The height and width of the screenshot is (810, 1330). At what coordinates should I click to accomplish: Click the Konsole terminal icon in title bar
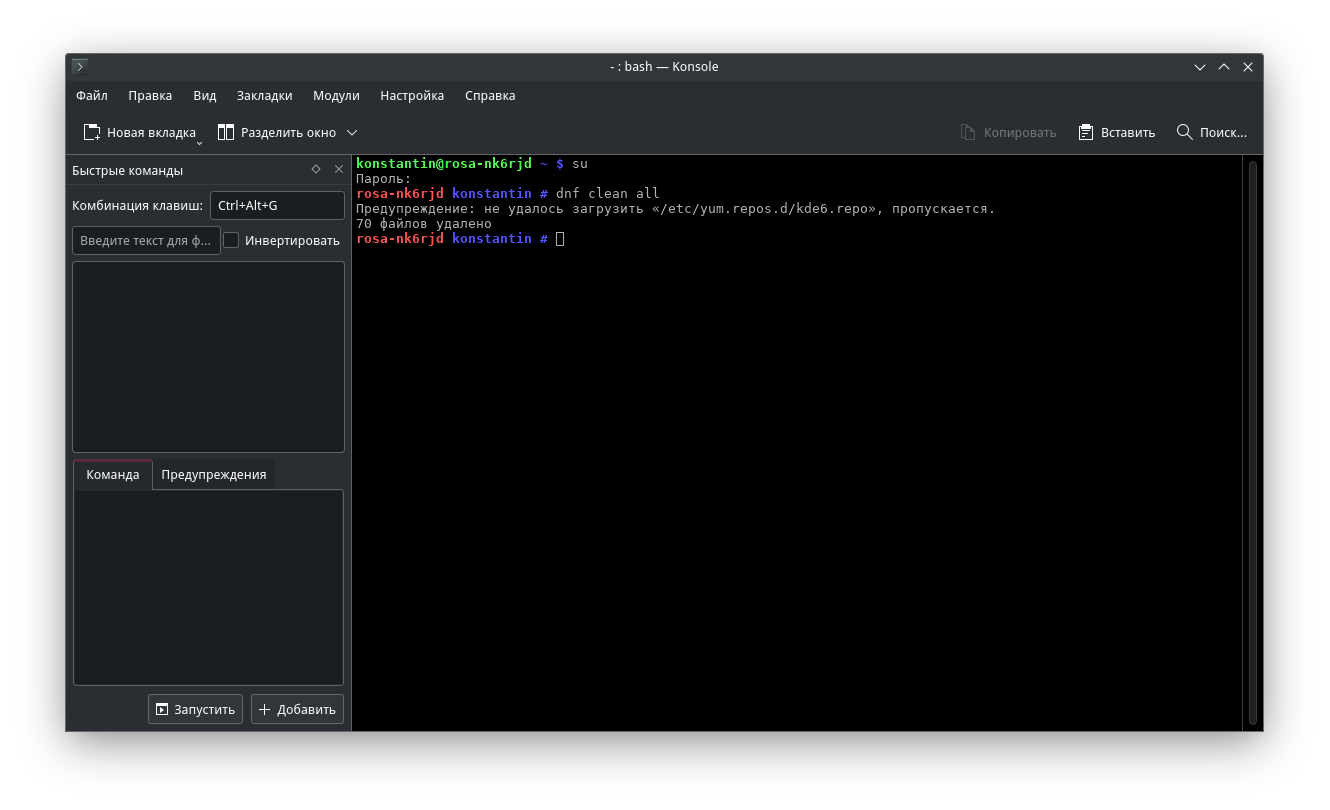tap(80, 67)
